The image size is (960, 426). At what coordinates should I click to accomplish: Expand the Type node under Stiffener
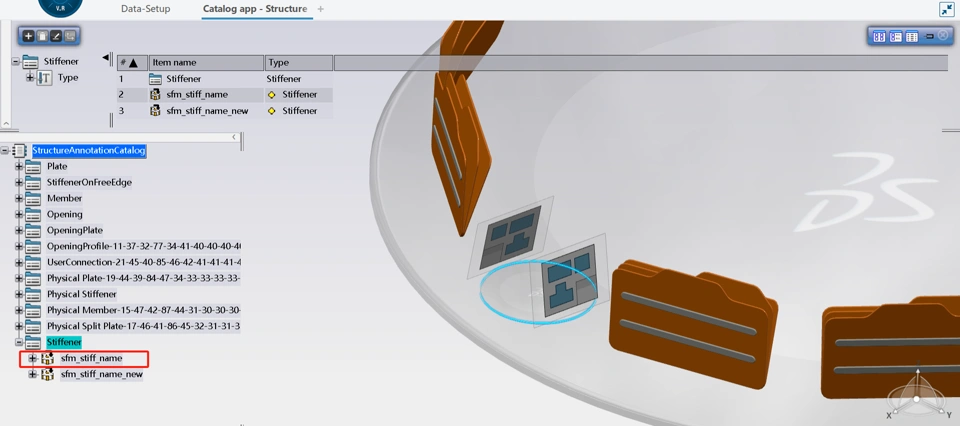pos(30,78)
